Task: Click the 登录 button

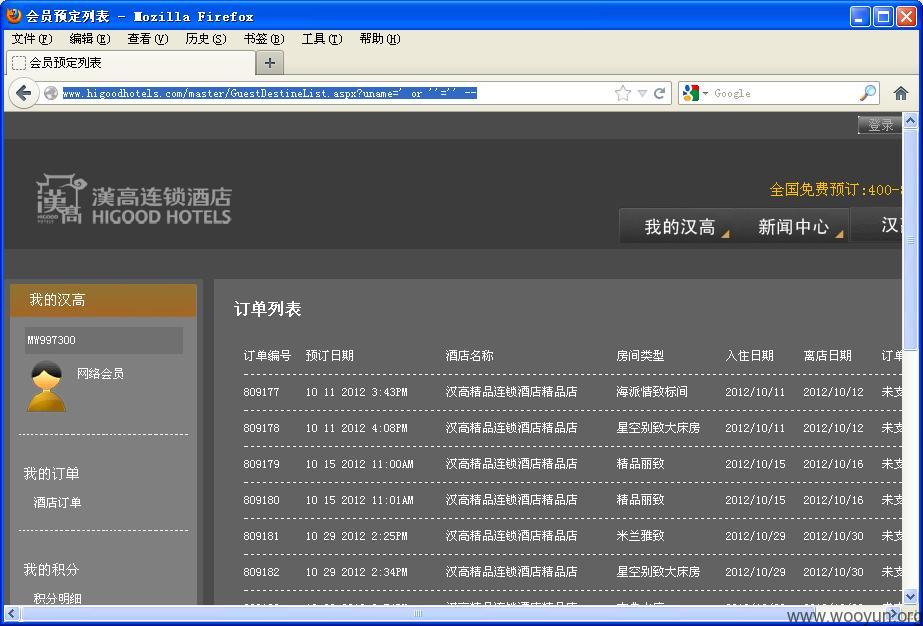Action: tap(879, 125)
